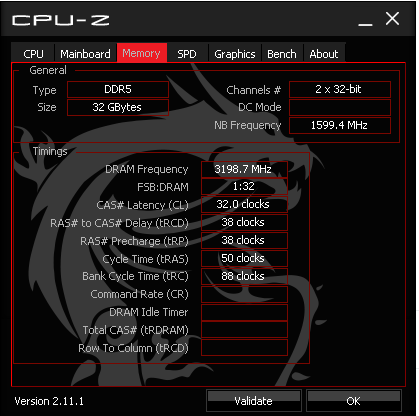Close the CPU-Z window
The width and height of the screenshot is (419, 416).
click(x=392, y=19)
